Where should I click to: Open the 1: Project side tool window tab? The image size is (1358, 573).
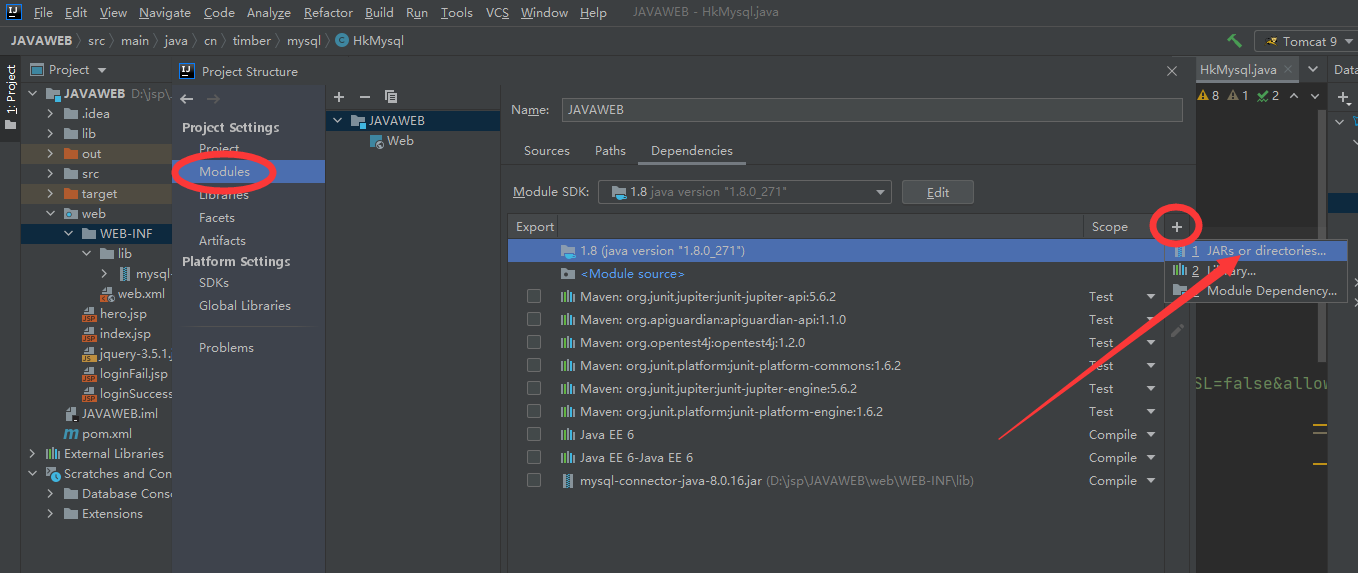pyautogui.click(x=11, y=98)
